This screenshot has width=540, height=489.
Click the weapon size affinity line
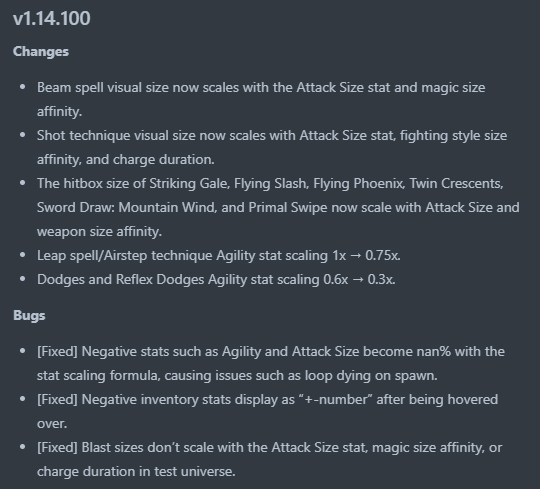click(x=99, y=231)
